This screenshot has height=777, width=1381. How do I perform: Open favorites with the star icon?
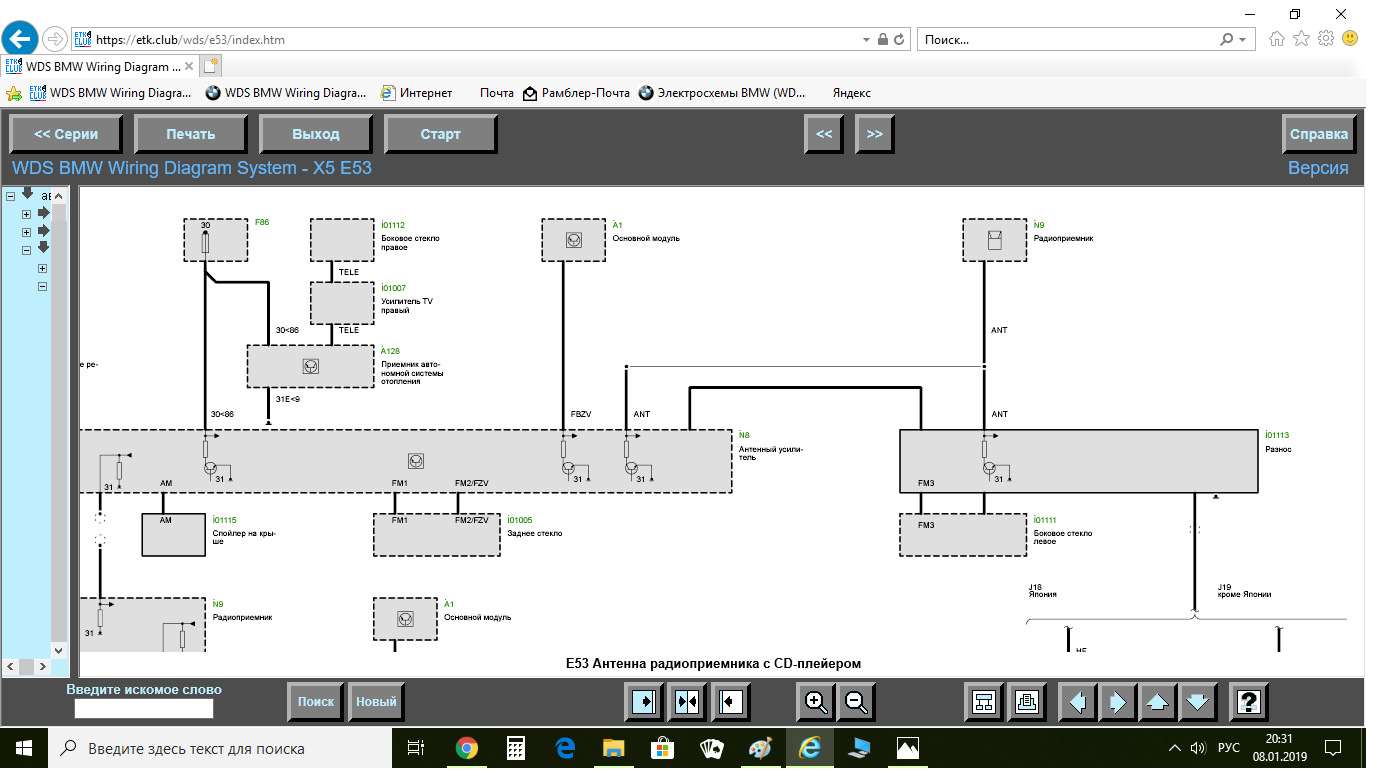tap(1301, 39)
